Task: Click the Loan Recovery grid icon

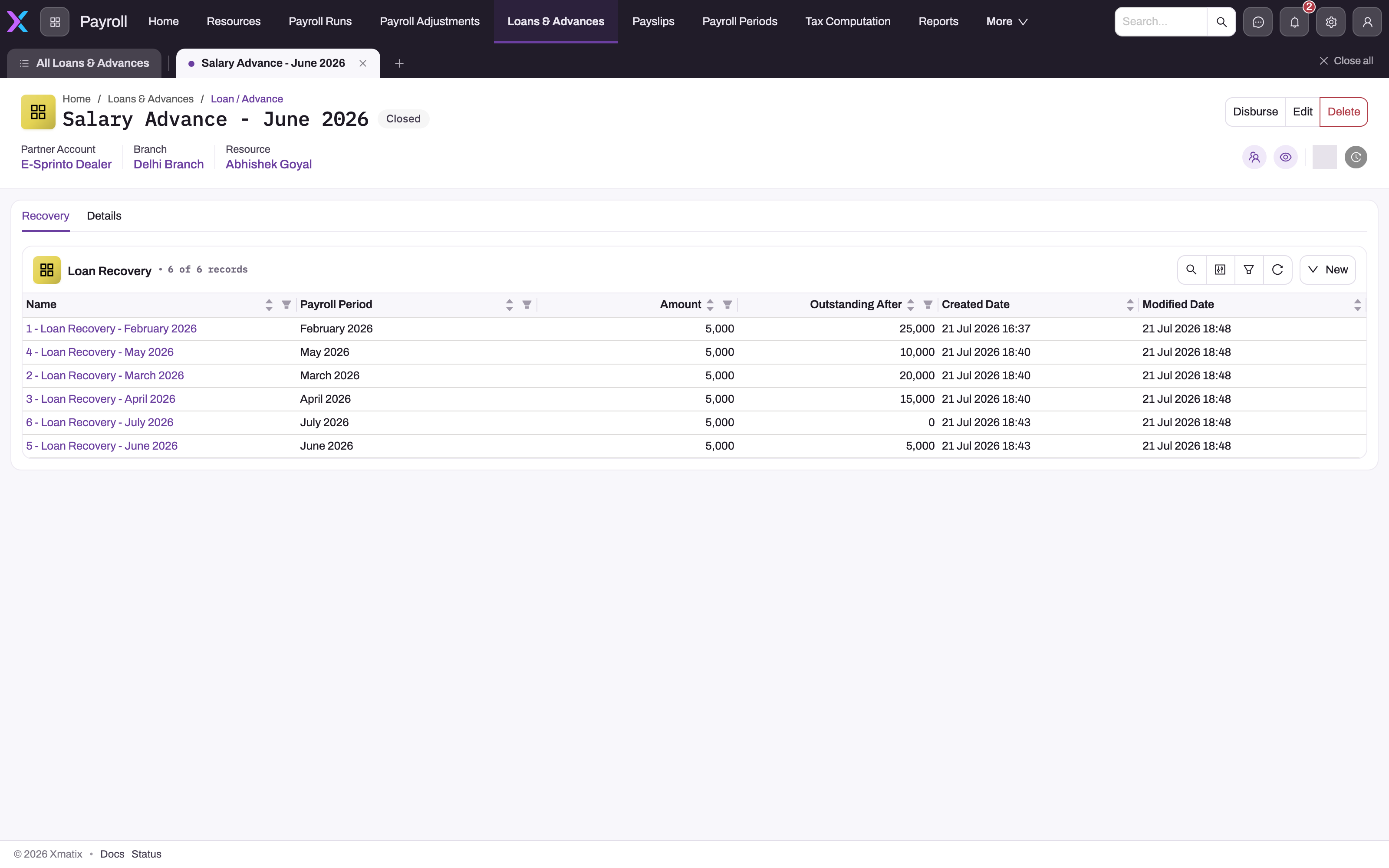Action: click(x=46, y=270)
